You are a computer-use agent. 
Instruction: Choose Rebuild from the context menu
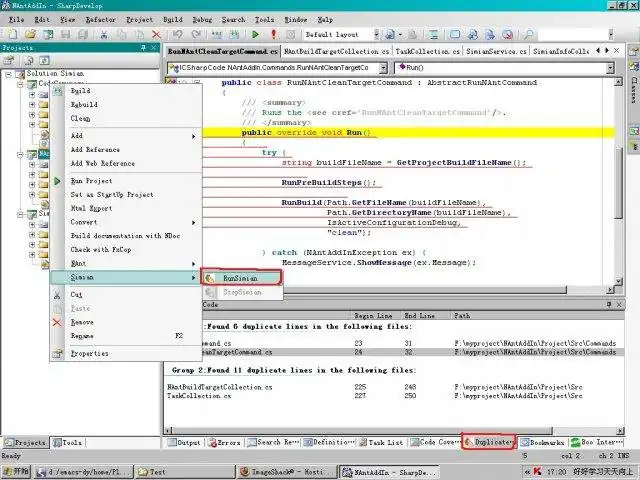pos(84,105)
